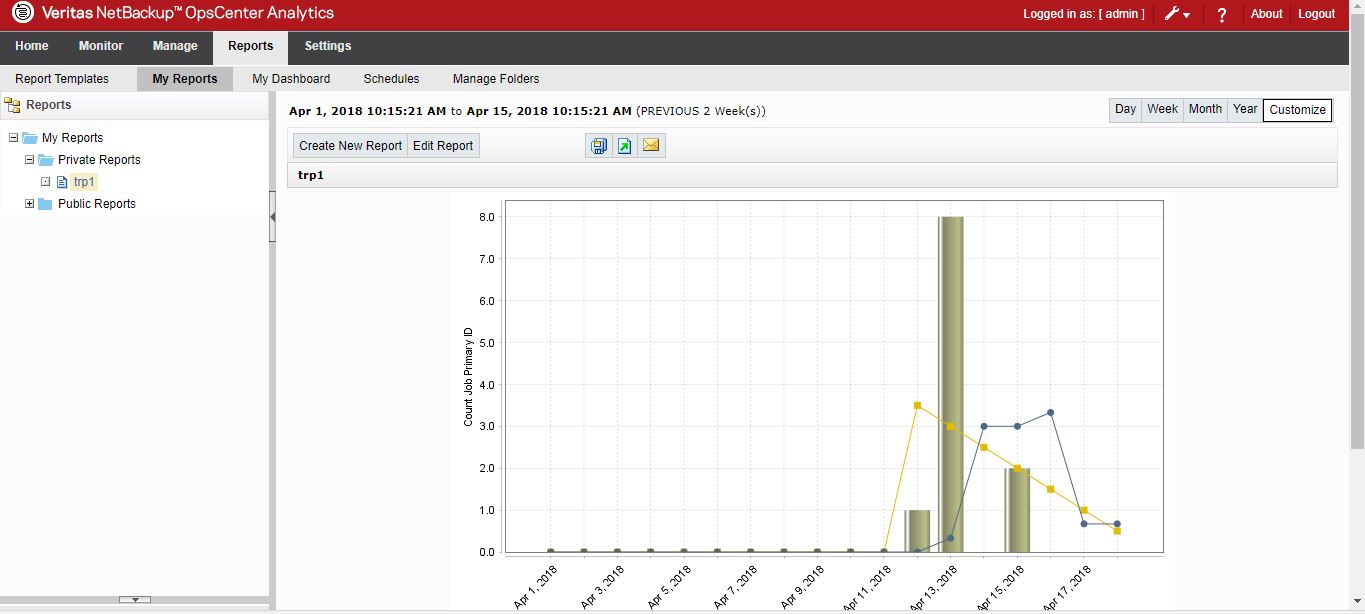Open the export report icon
The height and width of the screenshot is (614, 1365).
[625, 145]
